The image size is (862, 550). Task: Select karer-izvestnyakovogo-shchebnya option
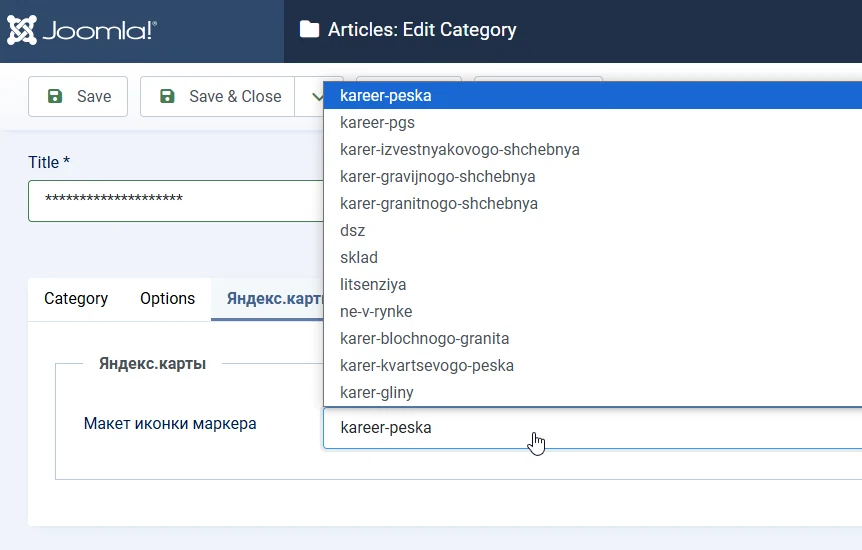[x=459, y=150]
